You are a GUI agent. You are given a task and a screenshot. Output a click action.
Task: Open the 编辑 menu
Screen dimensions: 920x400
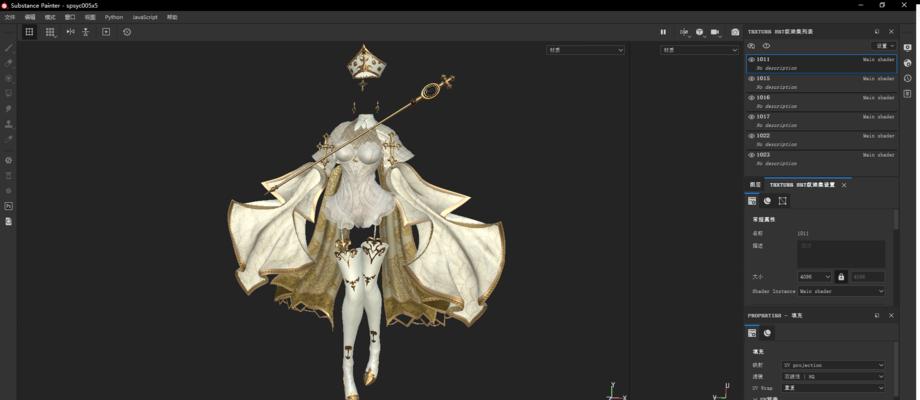[30, 18]
